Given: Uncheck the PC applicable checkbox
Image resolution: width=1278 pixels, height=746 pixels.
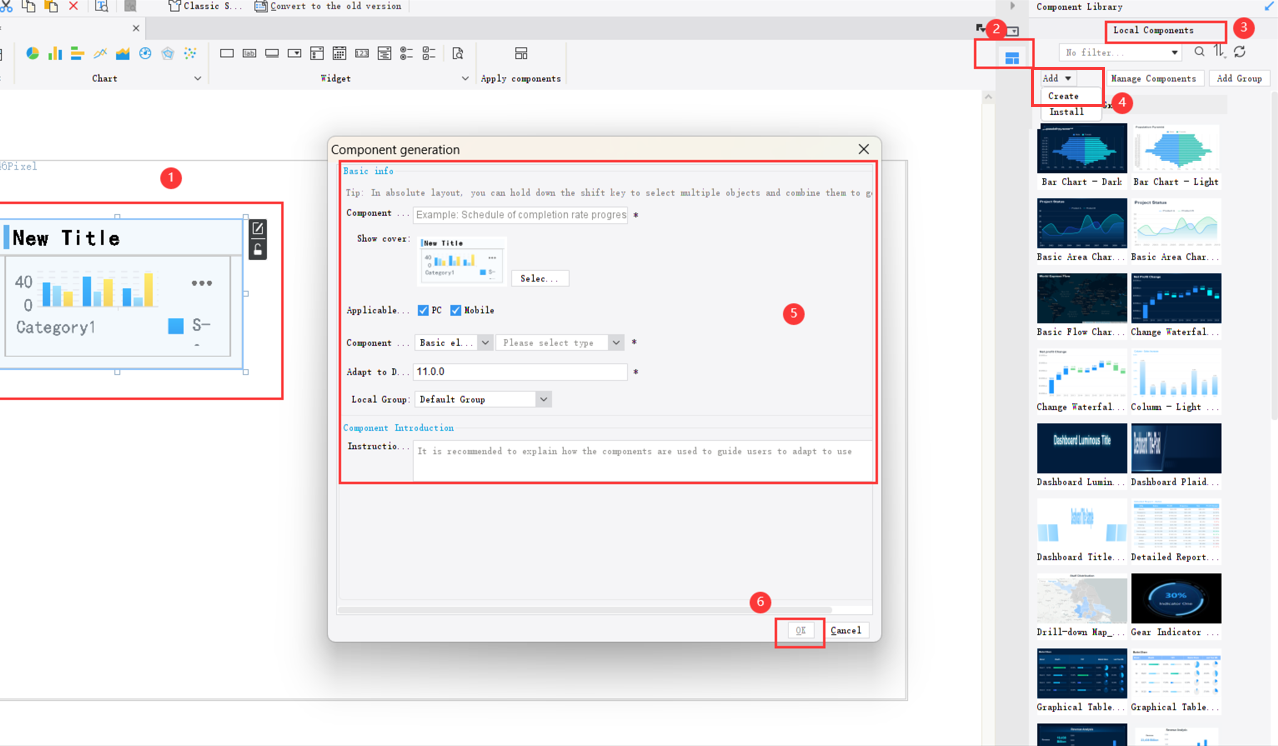Looking at the screenshot, I should [x=423, y=310].
